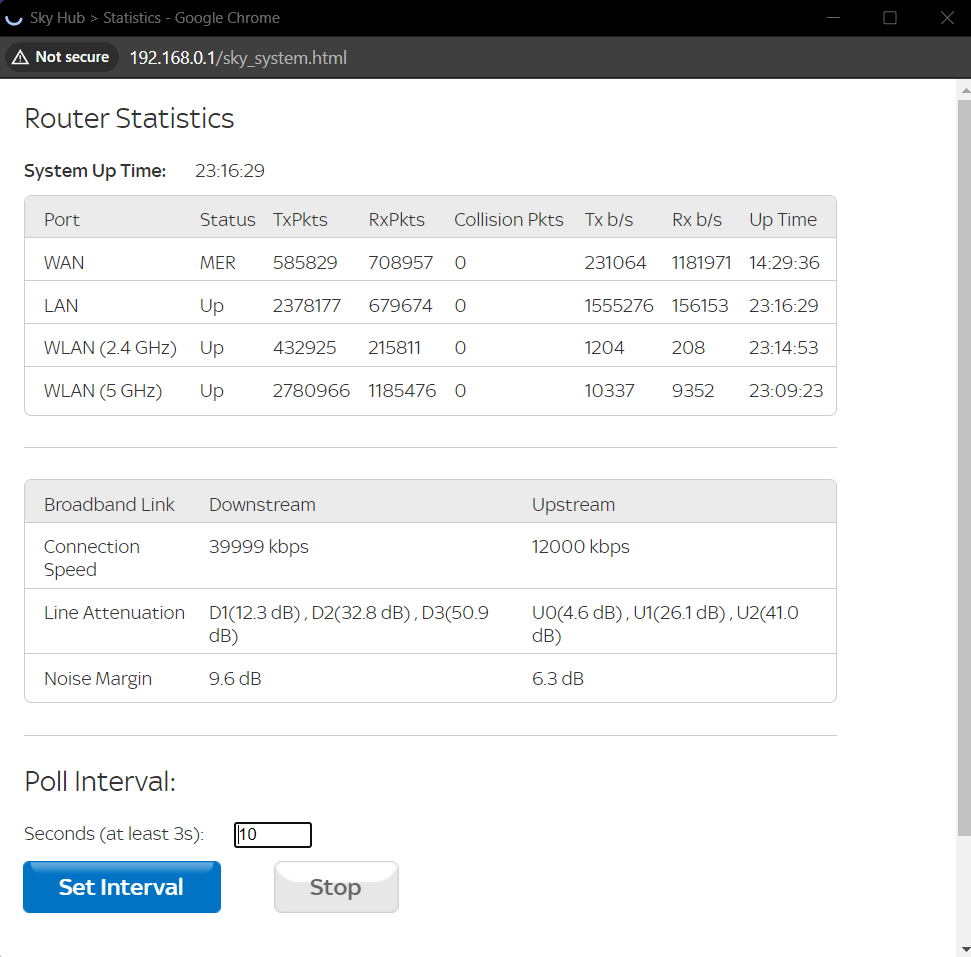This screenshot has height=957, width=971.
Task: Click the Sky Hub loading favicon
Action: 14,18
